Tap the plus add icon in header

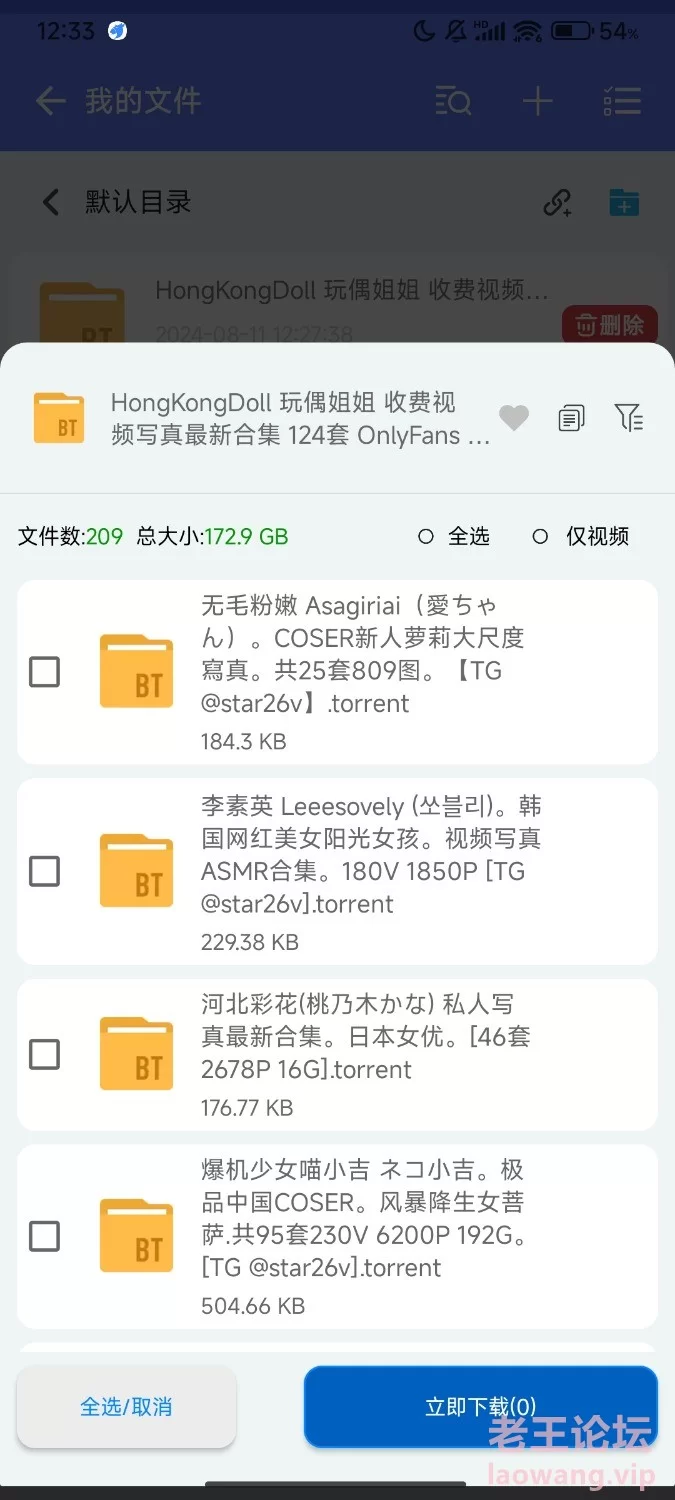pos(538,101)
